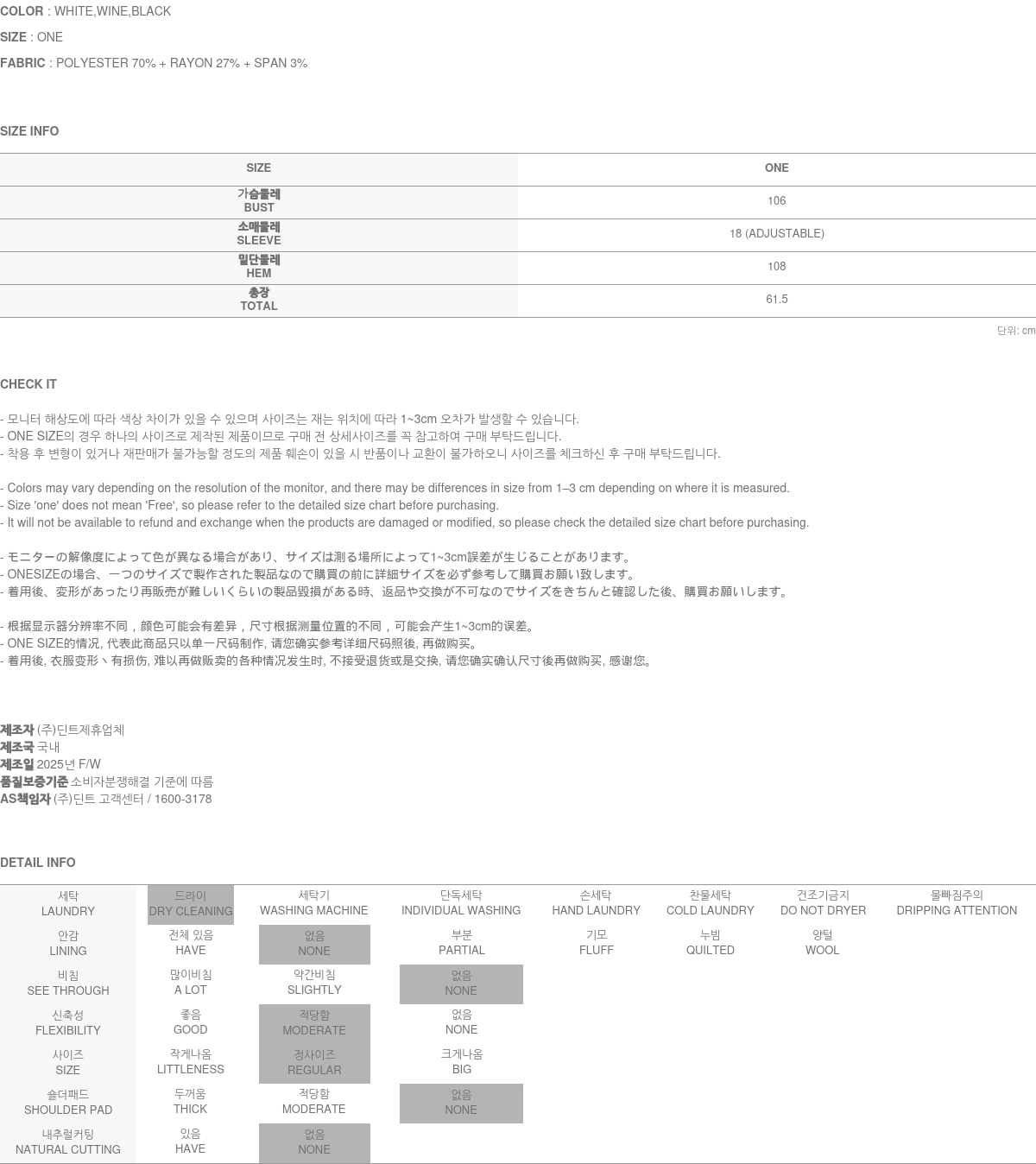1036x1164 pixels.
Task: Click the SIZE INFO heading
Action: (29, 131)
